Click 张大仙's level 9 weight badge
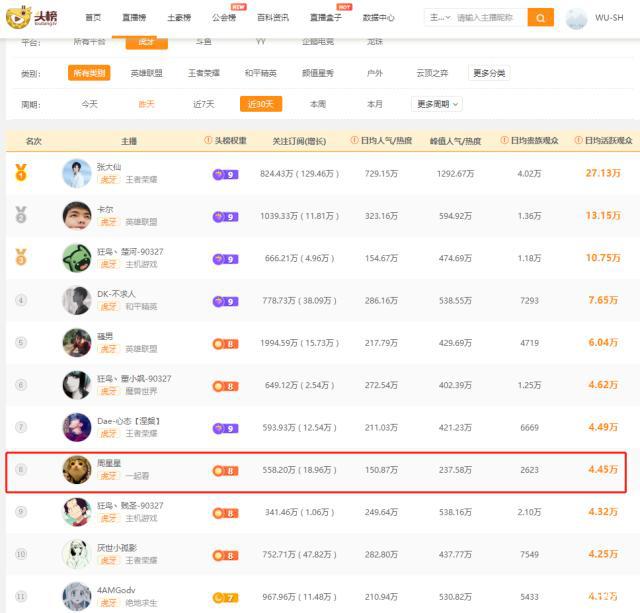This screenshot has height=613, width=640. 225,174
